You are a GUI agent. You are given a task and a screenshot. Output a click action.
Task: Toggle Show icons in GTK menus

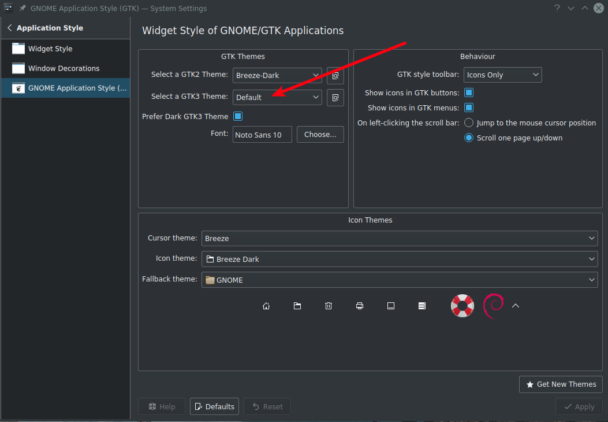(469, 108)
